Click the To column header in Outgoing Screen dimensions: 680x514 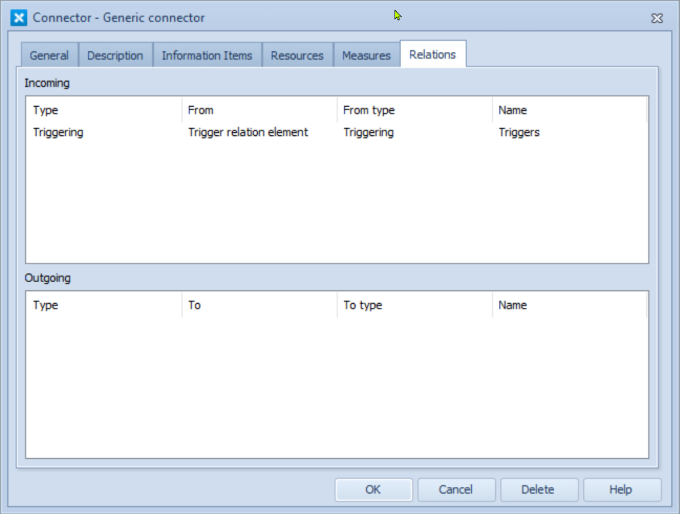click(259, 305)
